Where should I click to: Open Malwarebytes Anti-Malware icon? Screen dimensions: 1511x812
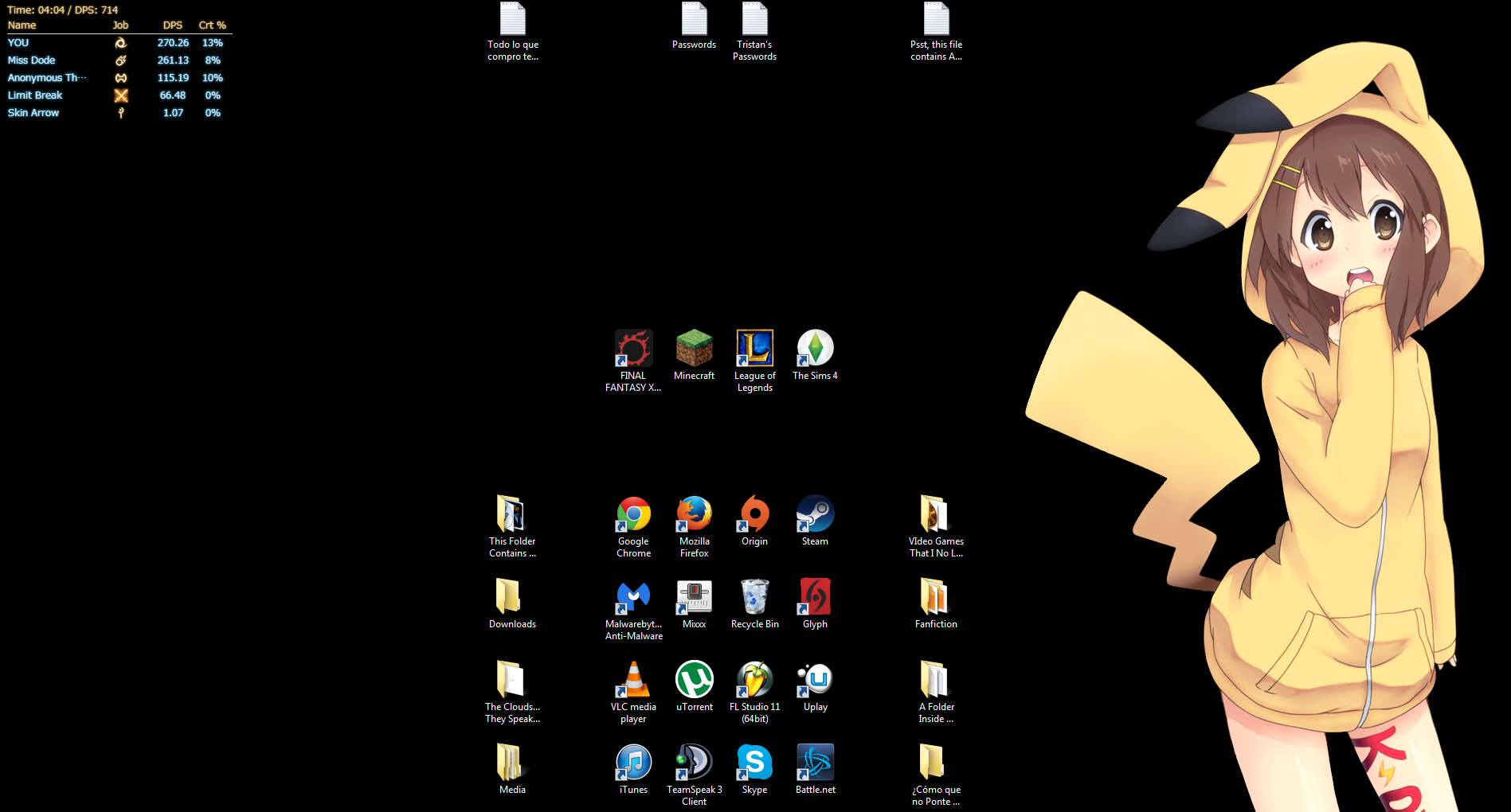point(633,609)
